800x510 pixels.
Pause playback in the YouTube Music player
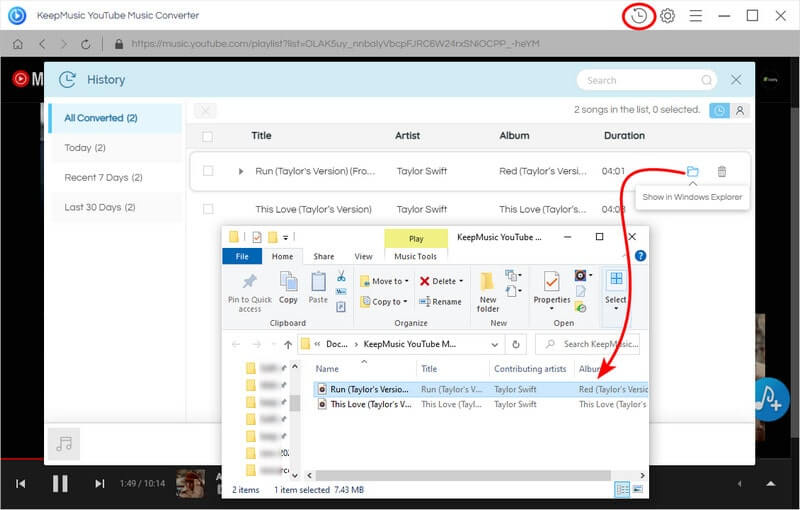(60, 483)
